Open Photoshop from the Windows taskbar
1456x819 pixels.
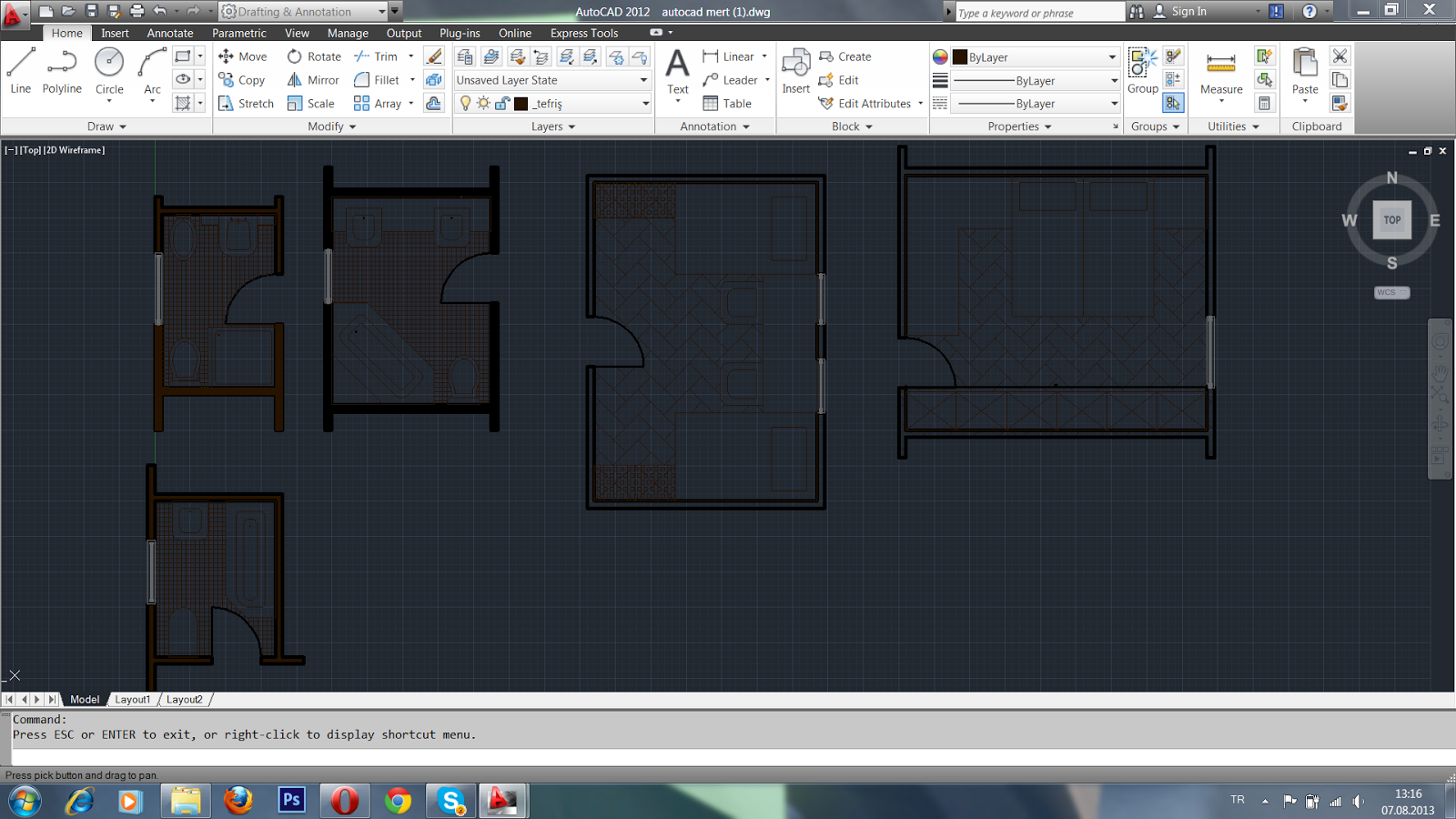click(291, 800)
